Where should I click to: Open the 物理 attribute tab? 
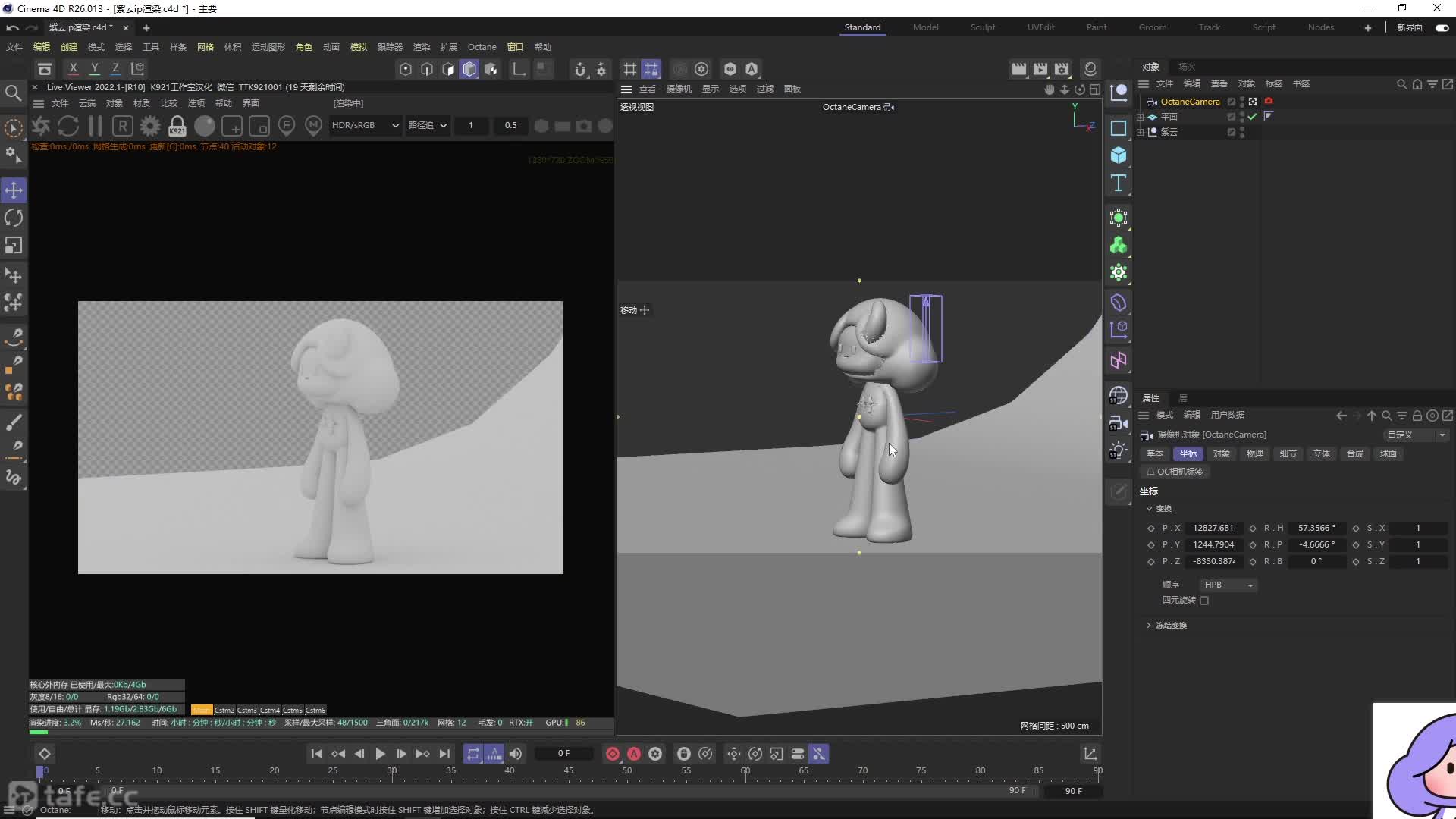(1255, 453)
